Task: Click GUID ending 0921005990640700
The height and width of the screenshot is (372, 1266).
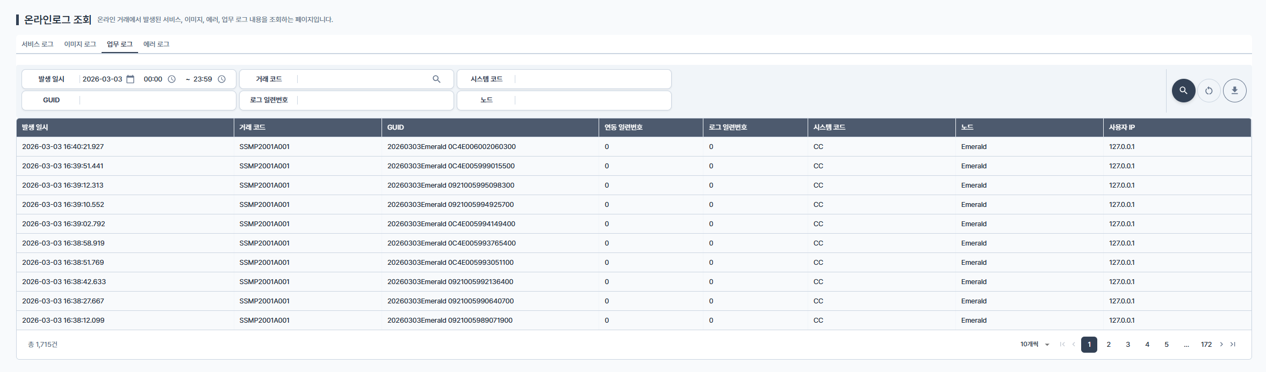Action: [x=451, y=301]
